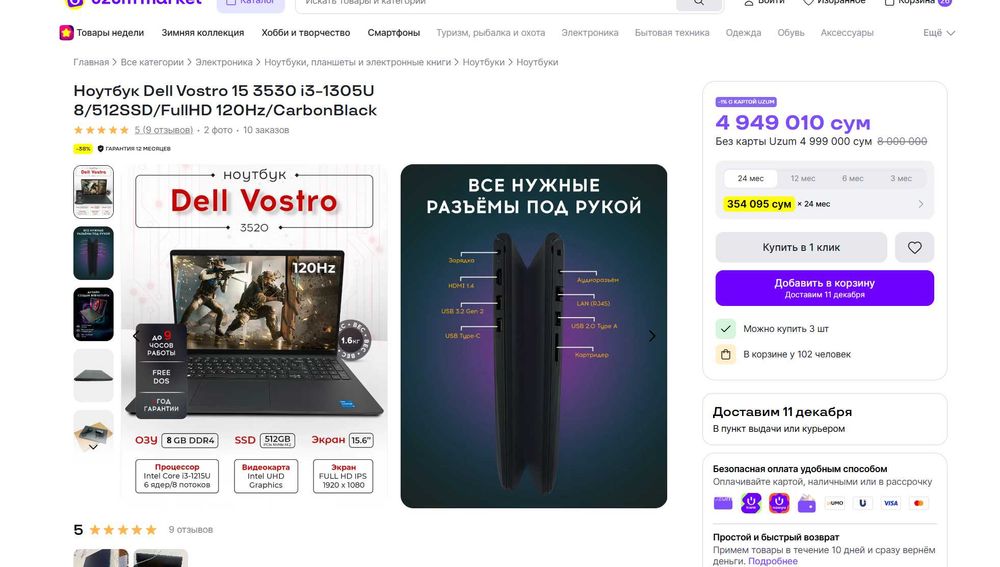Image resolution: width=1000 pixels, height=567 pixels.
Task: Open the Смартфоны category
Action: pyautogui.click(x=393, y=33)
